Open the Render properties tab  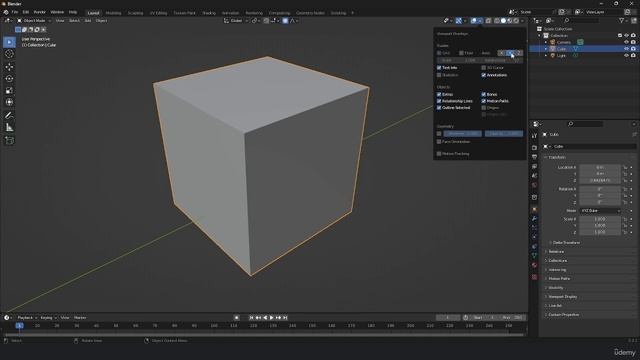click(x=534, y=147)
